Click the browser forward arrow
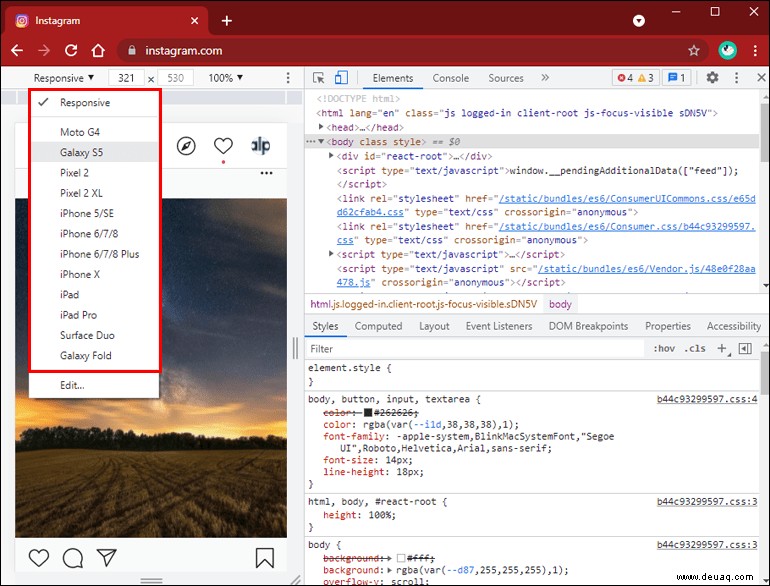 (44, 51)
